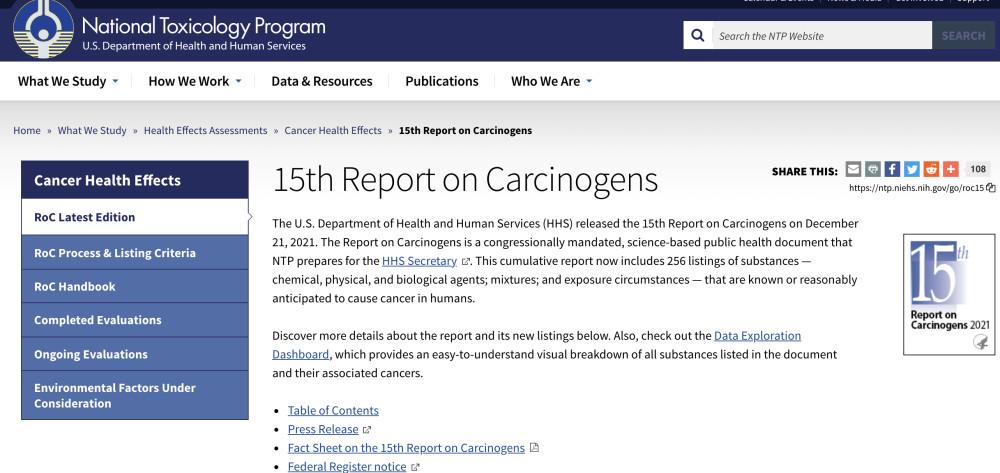Click the 15th Report on Carcinogens heading

pyautogui.click(x=465, y=180)
